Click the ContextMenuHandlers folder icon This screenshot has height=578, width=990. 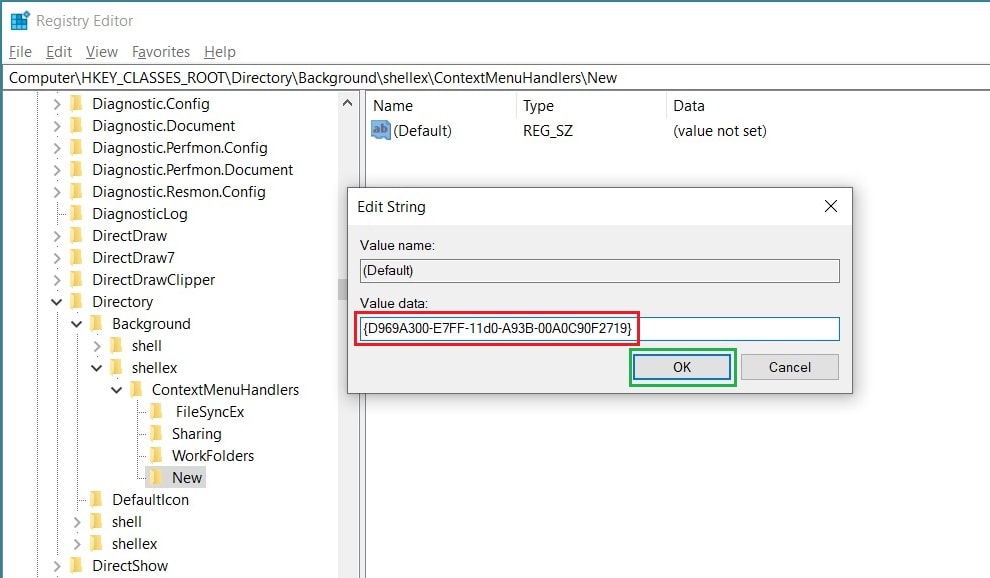pyautogui.click(x=136, y=390)
